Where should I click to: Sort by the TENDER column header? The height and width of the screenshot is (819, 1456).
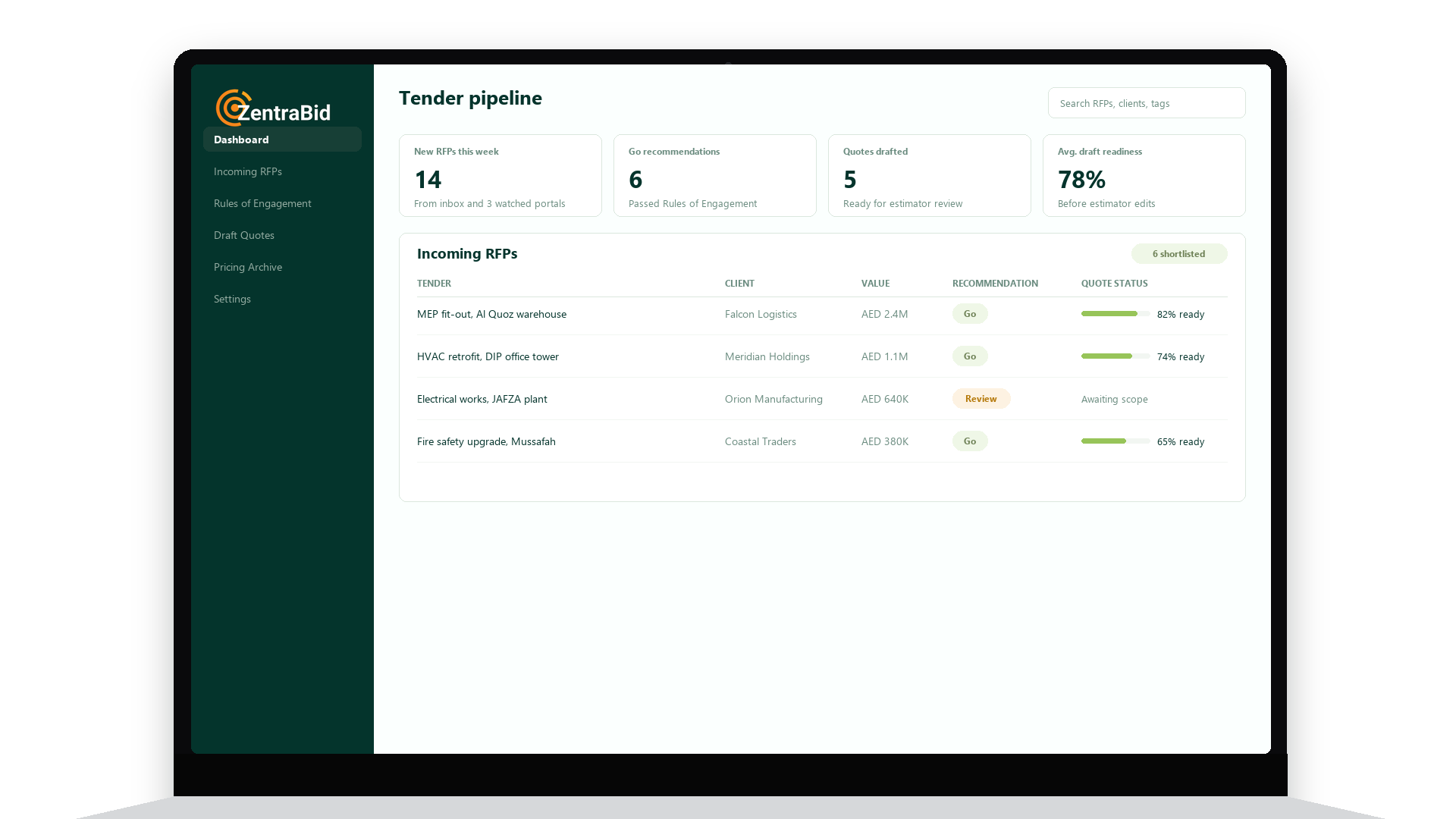(434, 284)
